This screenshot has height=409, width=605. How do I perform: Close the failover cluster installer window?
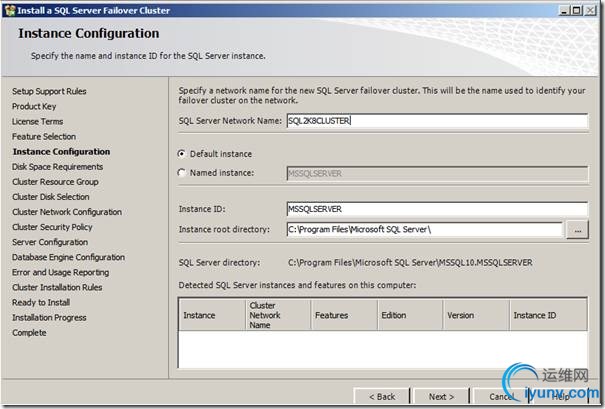click(x=592, y=9)
